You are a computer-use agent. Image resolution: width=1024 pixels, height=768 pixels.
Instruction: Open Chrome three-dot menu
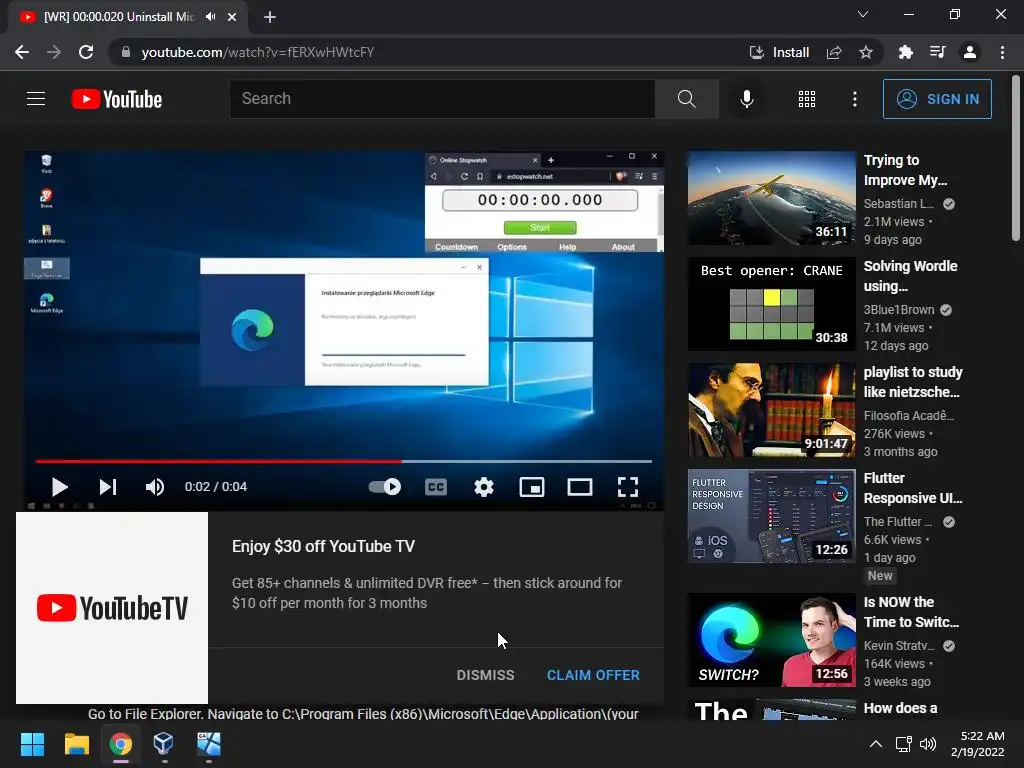pos(1002,52)
